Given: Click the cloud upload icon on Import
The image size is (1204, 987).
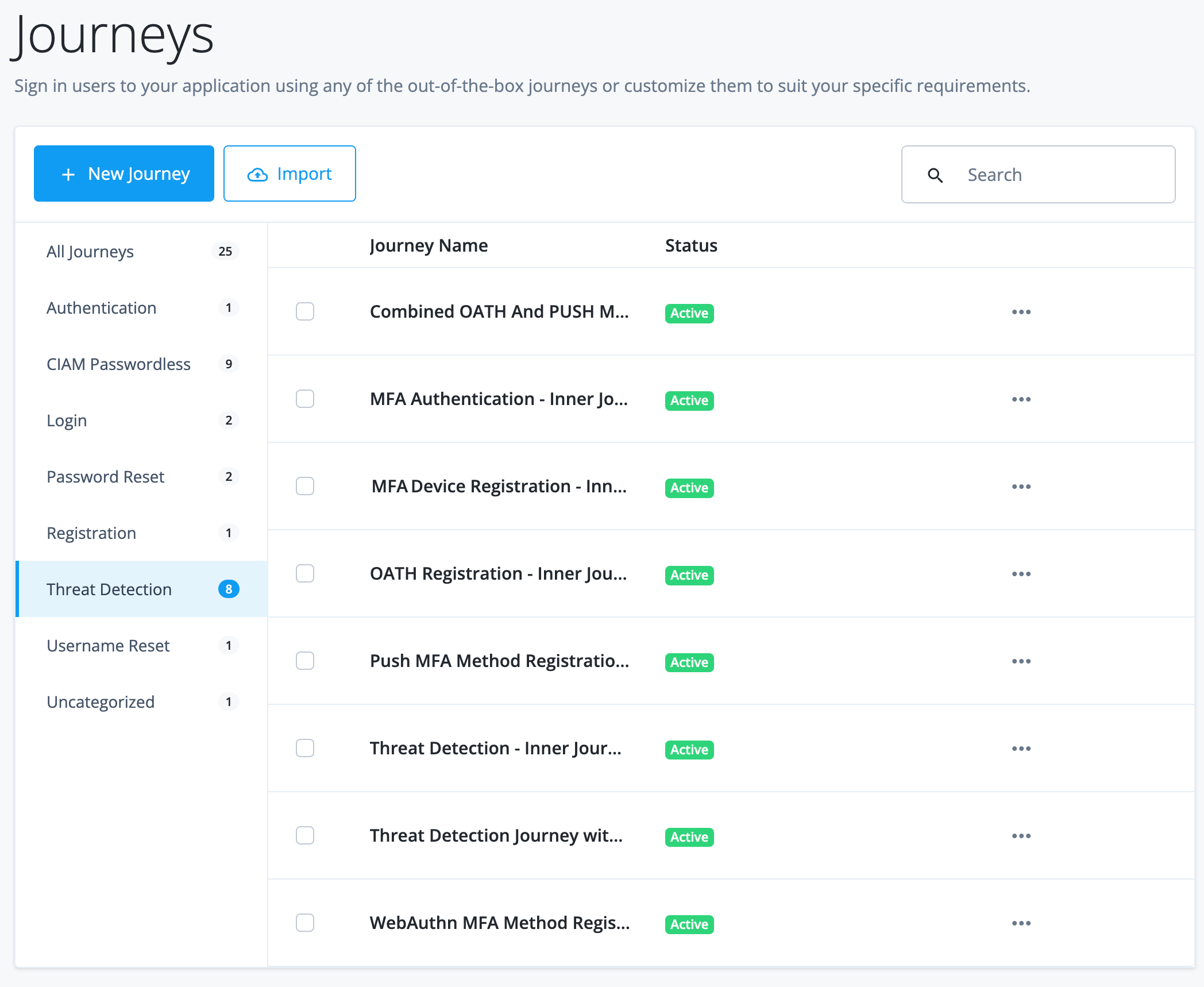Looking at the screenshot, I should point(257,174).
